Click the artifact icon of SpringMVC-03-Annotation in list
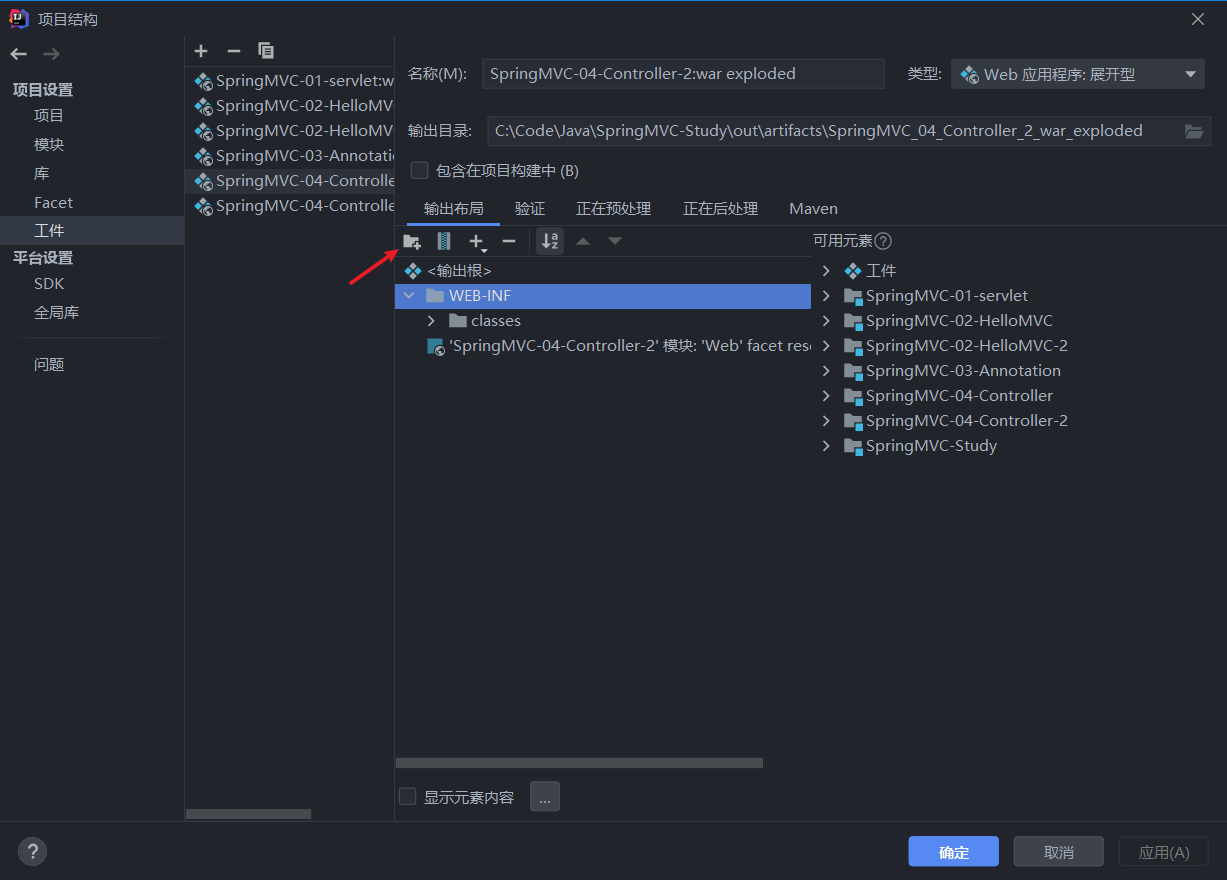 coord(203,156)
